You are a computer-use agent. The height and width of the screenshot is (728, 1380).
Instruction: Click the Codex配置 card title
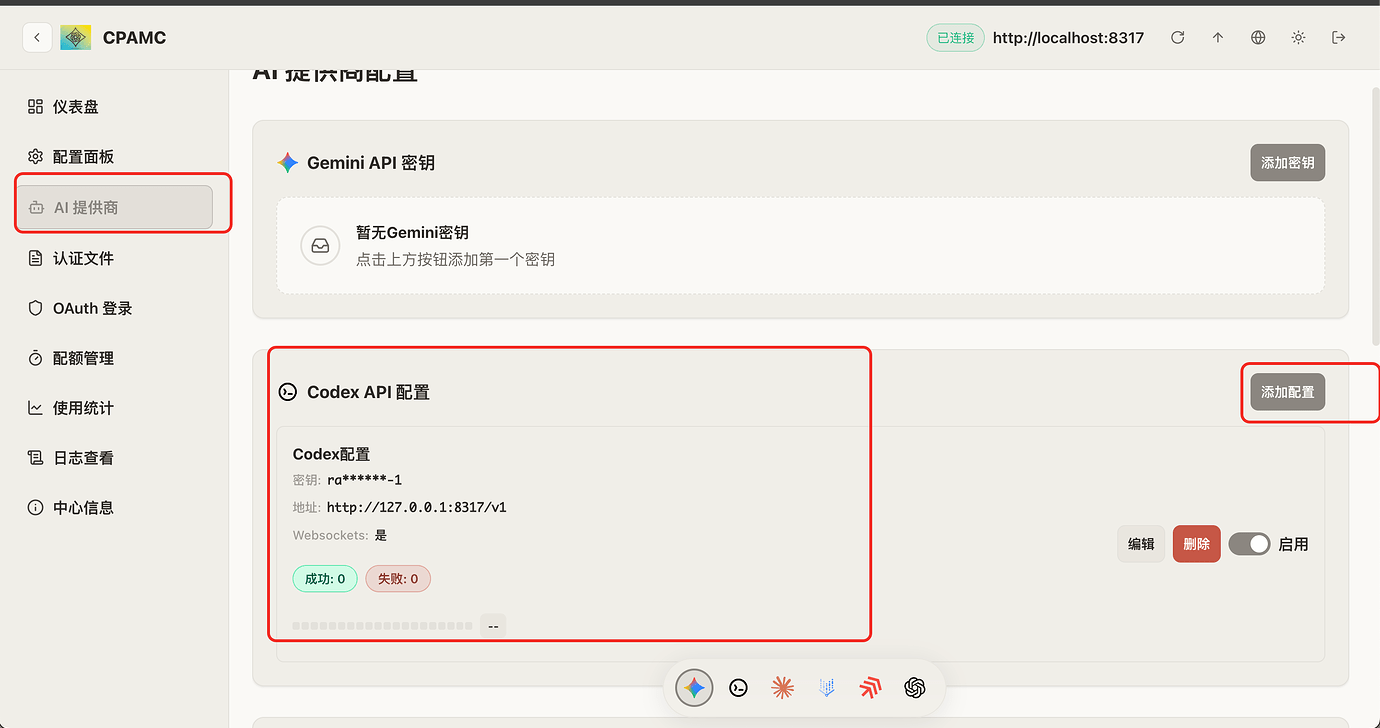tap(331, 454)
